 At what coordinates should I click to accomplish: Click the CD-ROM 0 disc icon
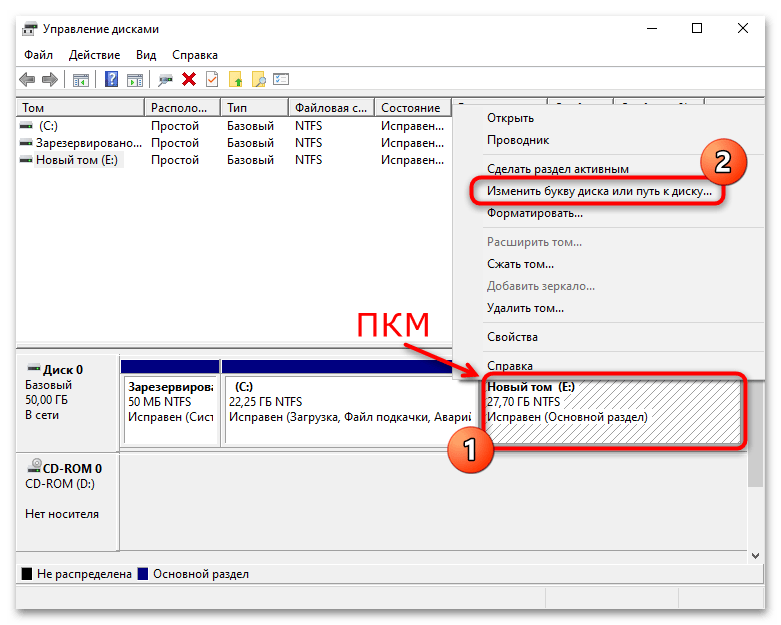(x=34, y=466)
